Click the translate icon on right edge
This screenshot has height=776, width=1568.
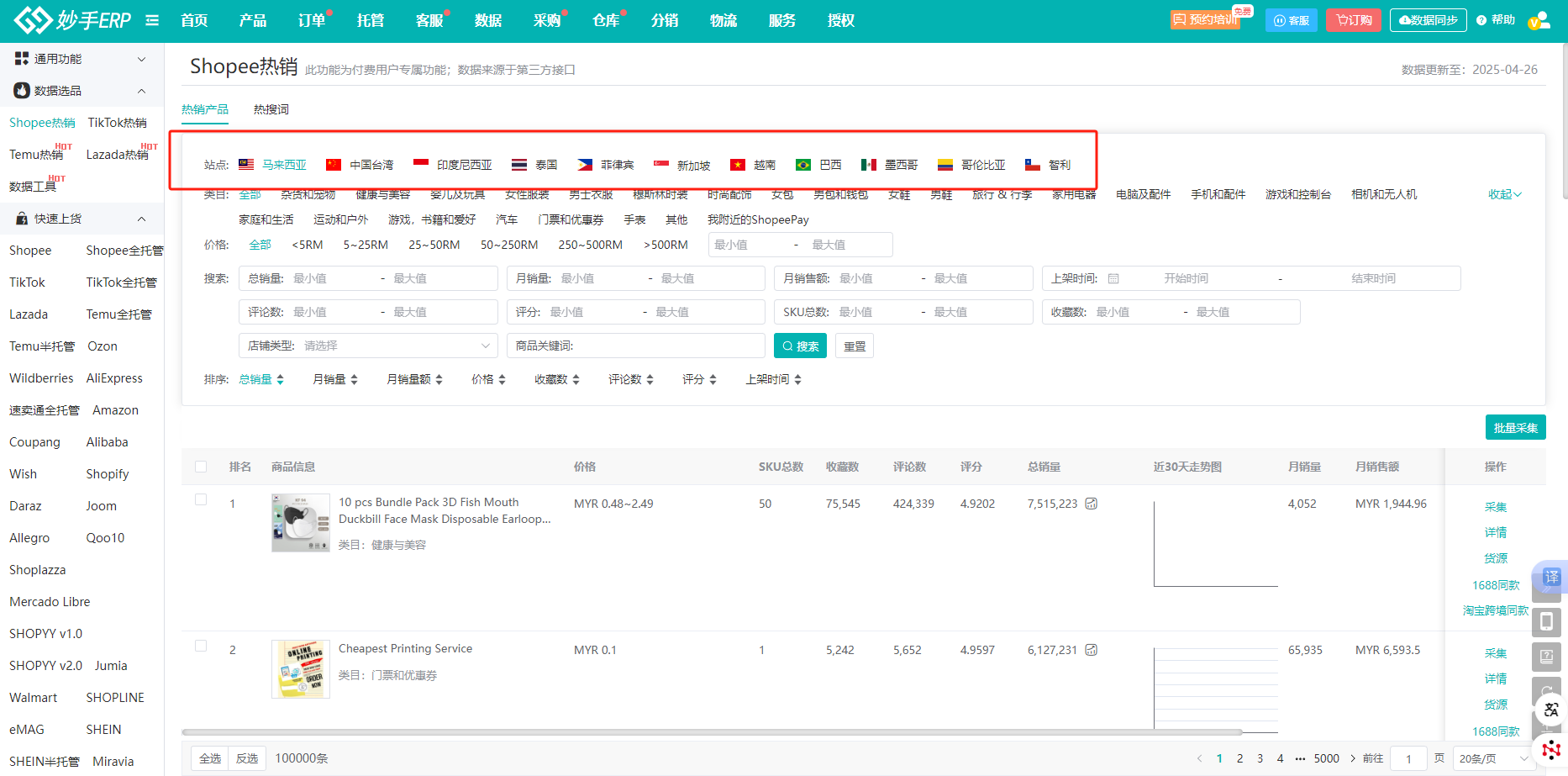pos(1550,577)
